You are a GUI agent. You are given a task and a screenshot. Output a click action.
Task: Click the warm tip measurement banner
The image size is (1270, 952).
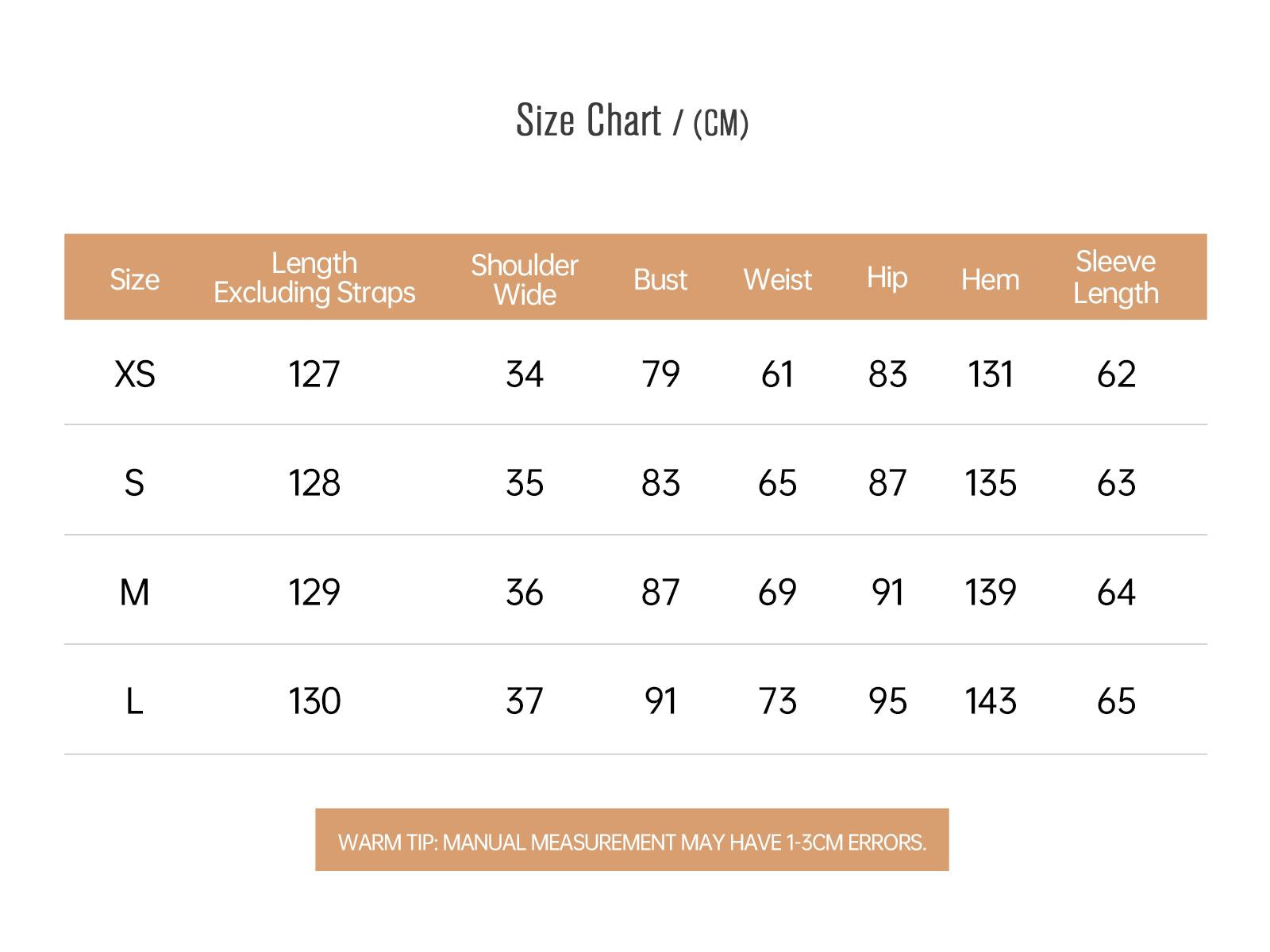point(632,841)
